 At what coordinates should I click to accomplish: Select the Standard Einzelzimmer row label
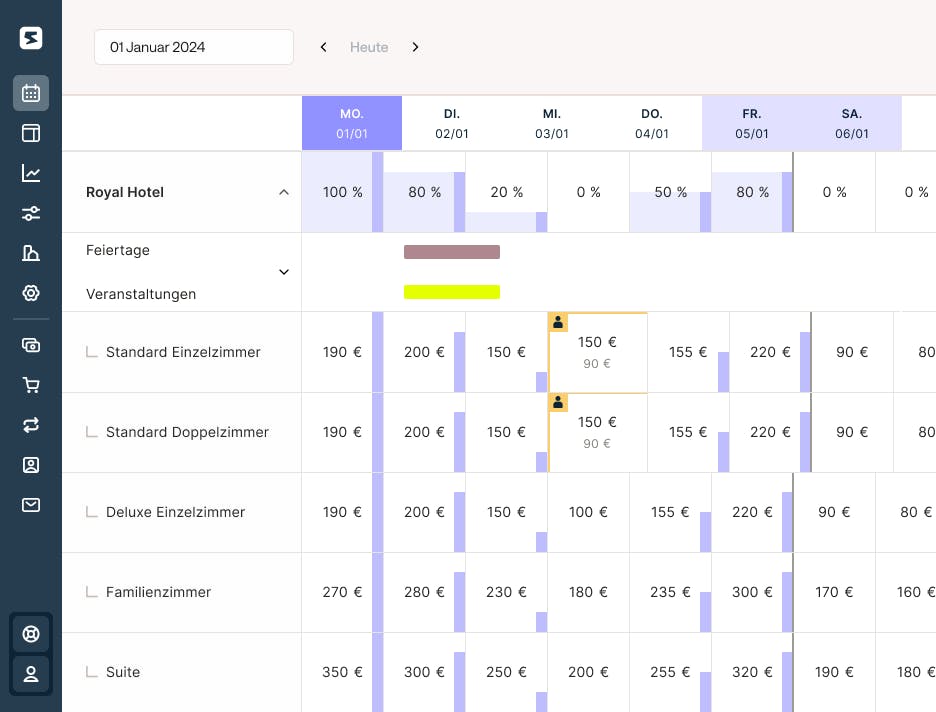pos(183,352)
